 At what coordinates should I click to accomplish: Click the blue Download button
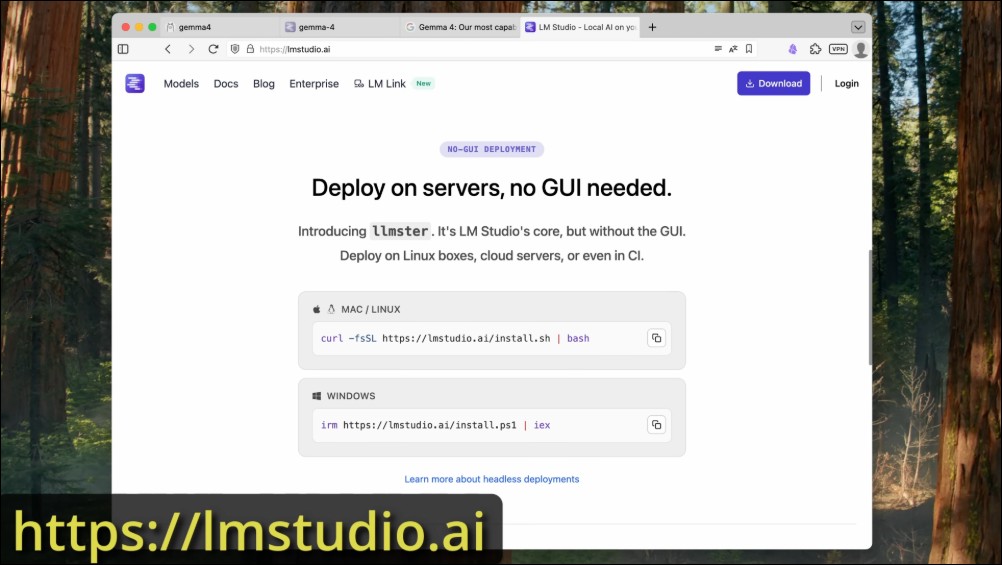(773, 83)
